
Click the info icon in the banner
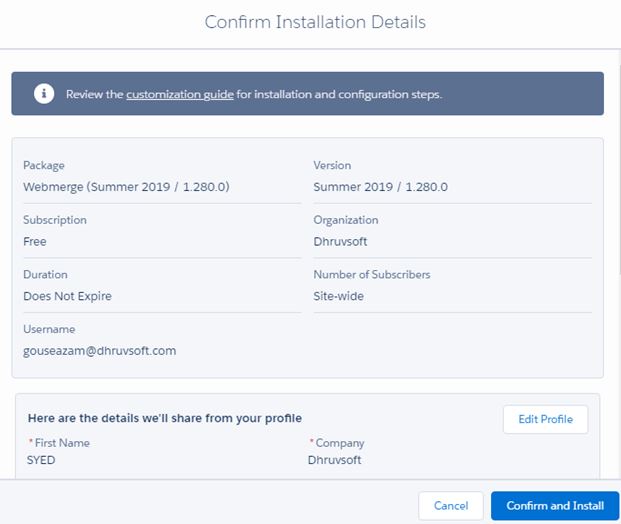(x=44, y=94)
